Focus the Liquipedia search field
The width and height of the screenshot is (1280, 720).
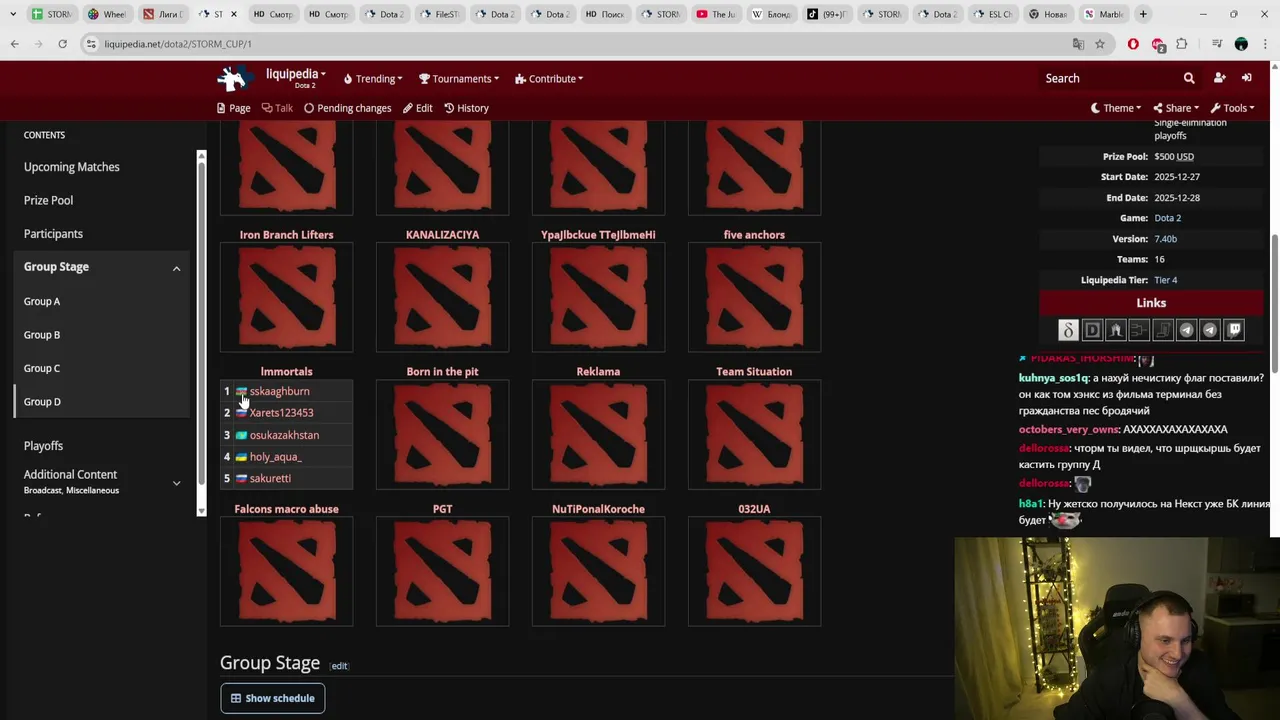(x=1108, y=78)
